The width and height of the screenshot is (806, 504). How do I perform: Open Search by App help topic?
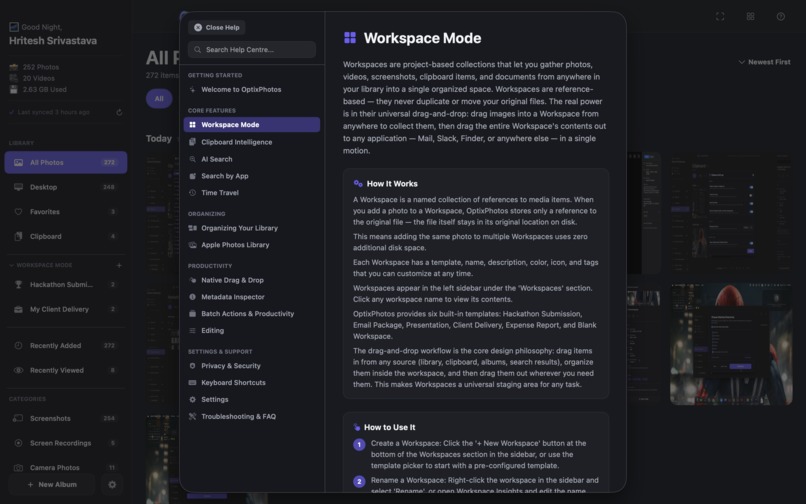(x=252, y=176)
